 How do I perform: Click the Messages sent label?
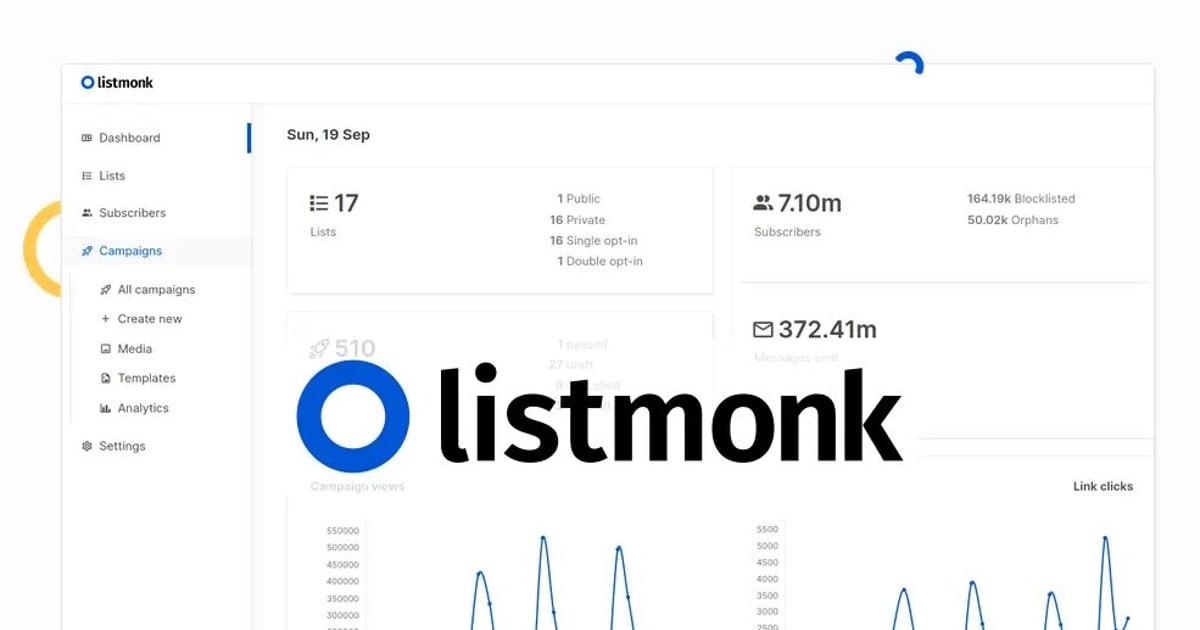pyautogui.click(x=796, y=358)
